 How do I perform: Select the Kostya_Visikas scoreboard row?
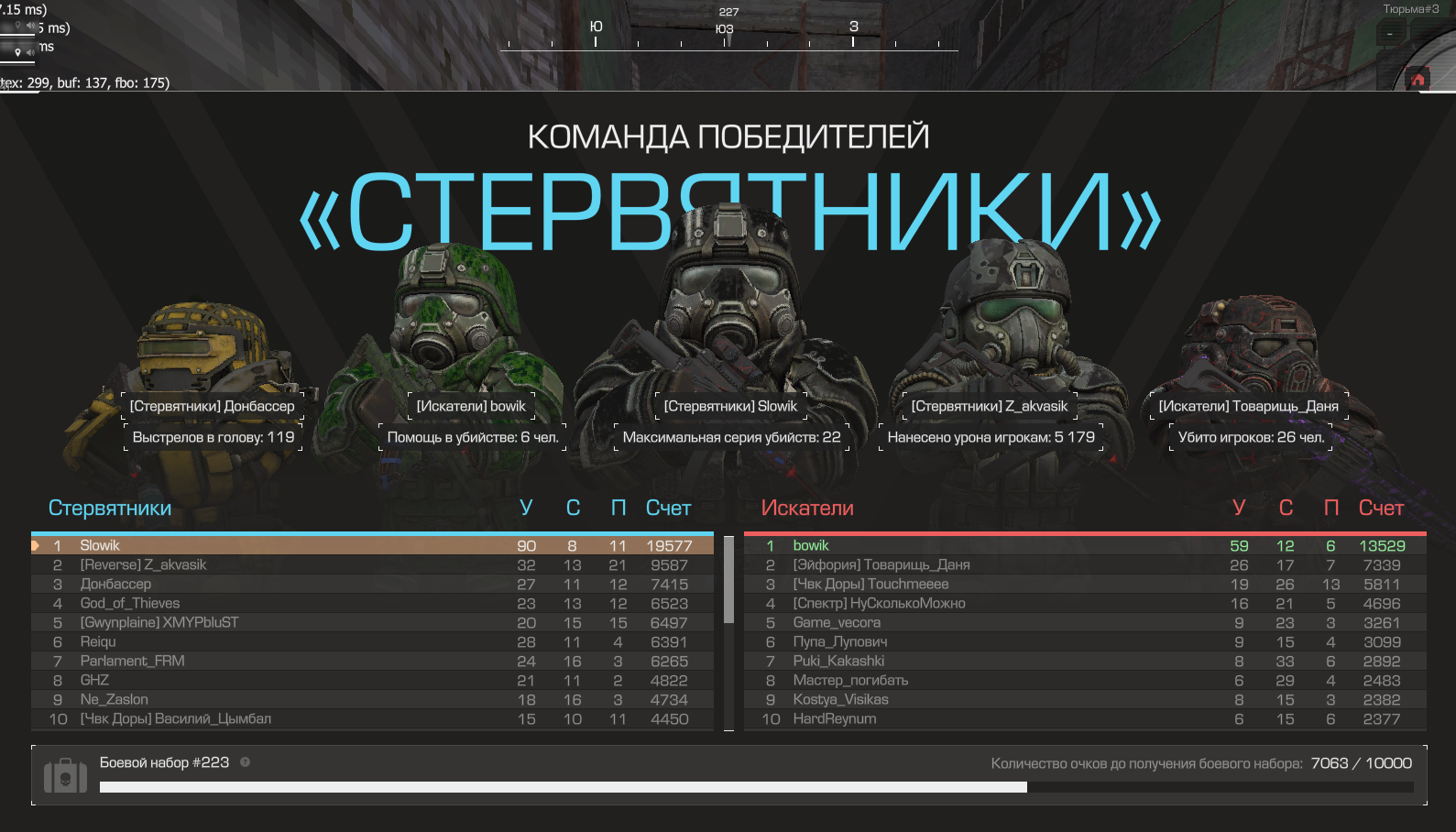(x=1085, y=699)
